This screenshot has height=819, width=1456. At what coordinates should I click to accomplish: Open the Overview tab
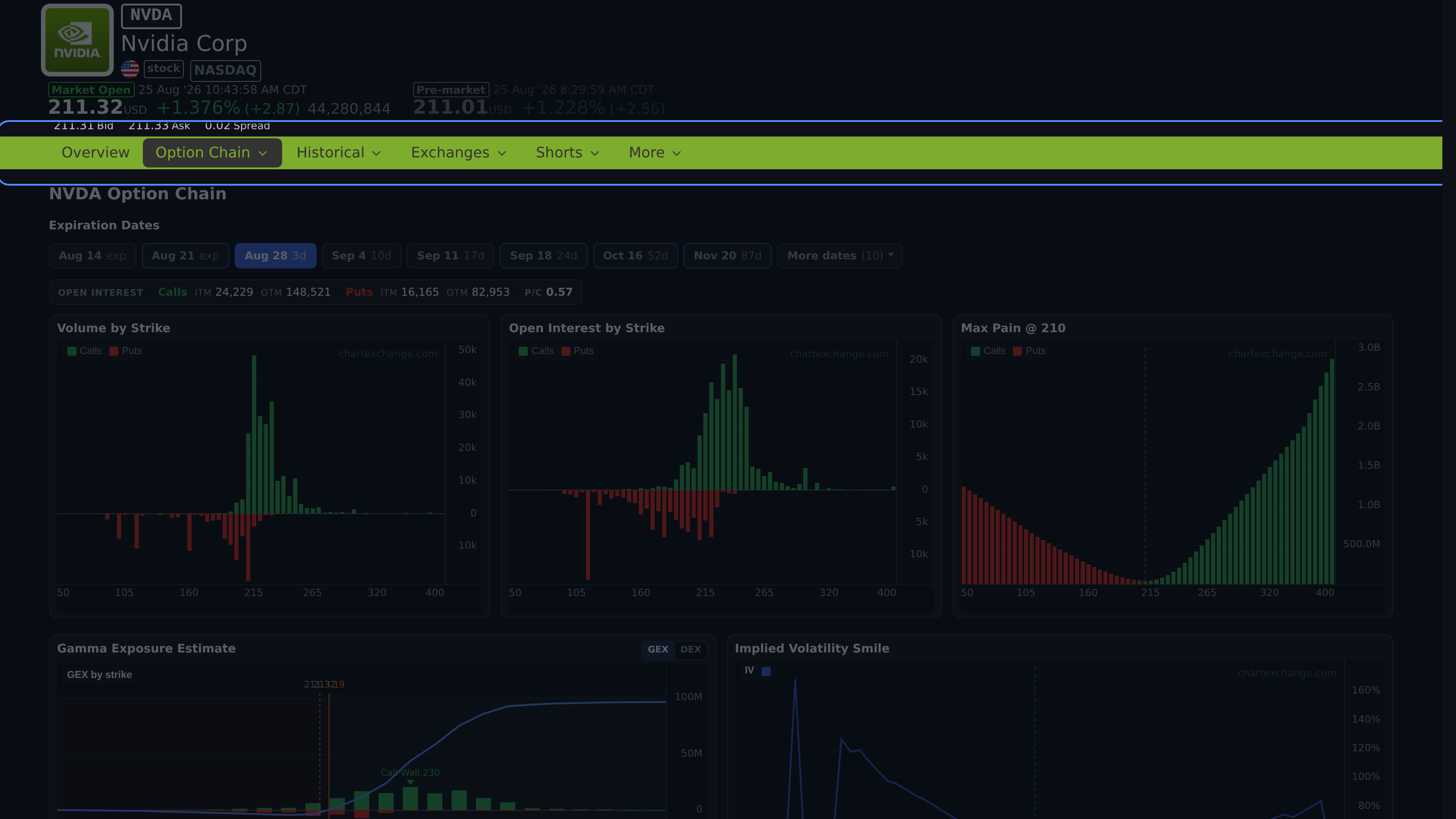tap(96, 152)
